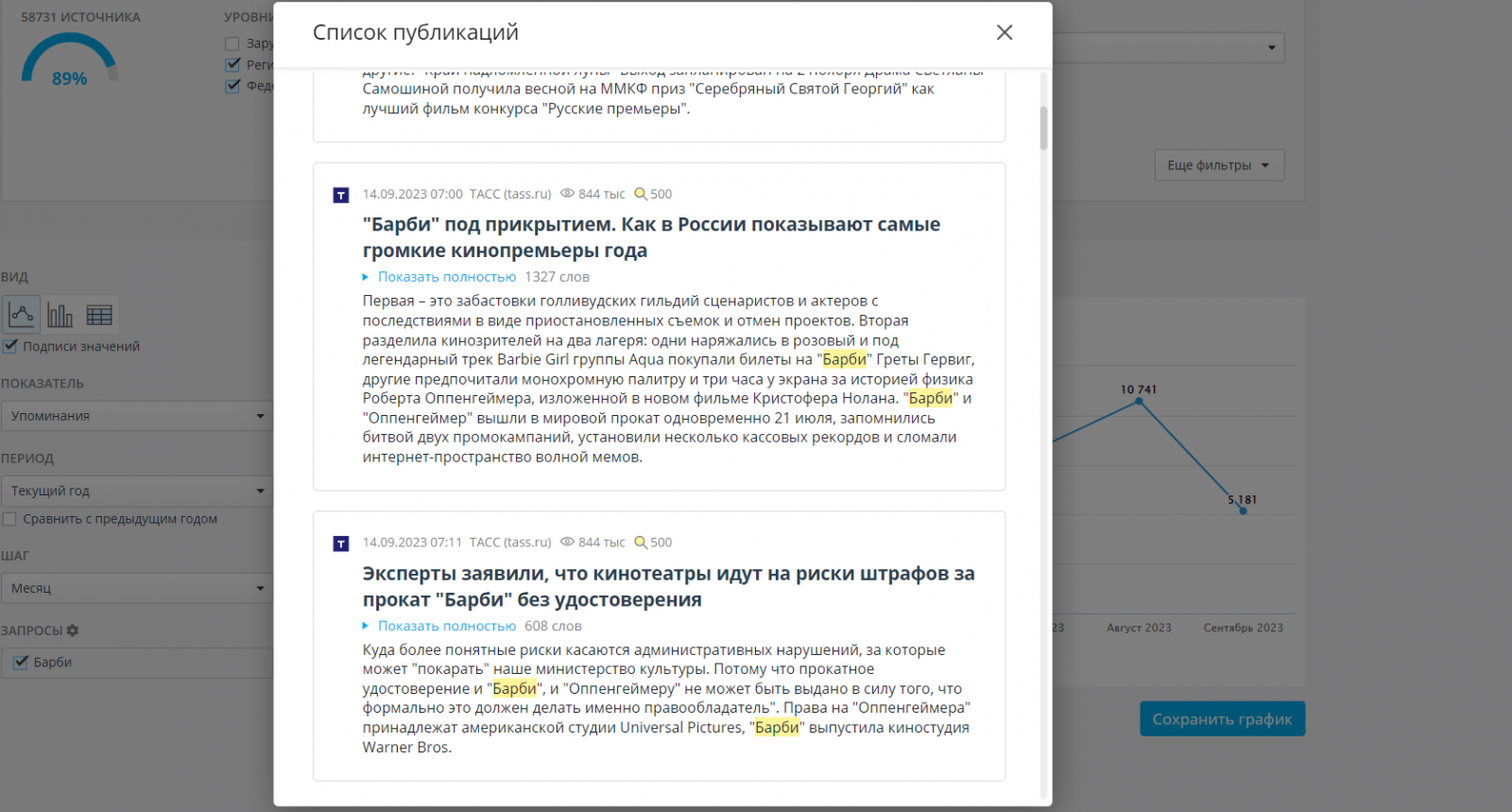Close the Список публикаций dialog
This screenshot has width=1512, height=812.
pyautogui.click(x=1005, y=32)
